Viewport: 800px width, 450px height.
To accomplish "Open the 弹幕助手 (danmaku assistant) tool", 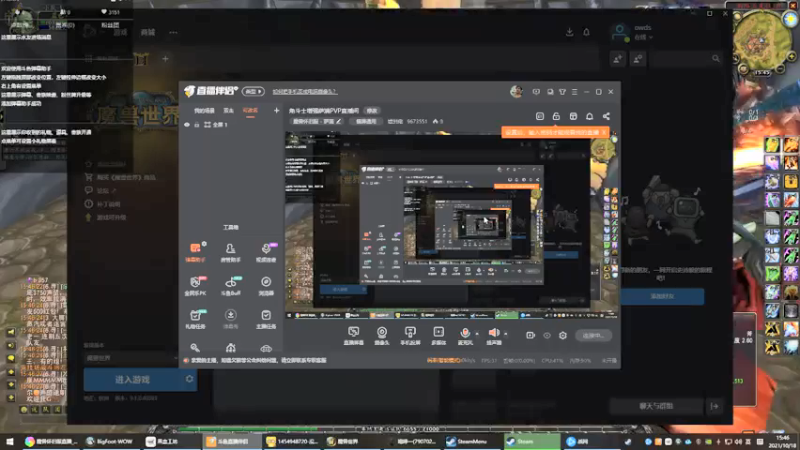I will 195,252.
